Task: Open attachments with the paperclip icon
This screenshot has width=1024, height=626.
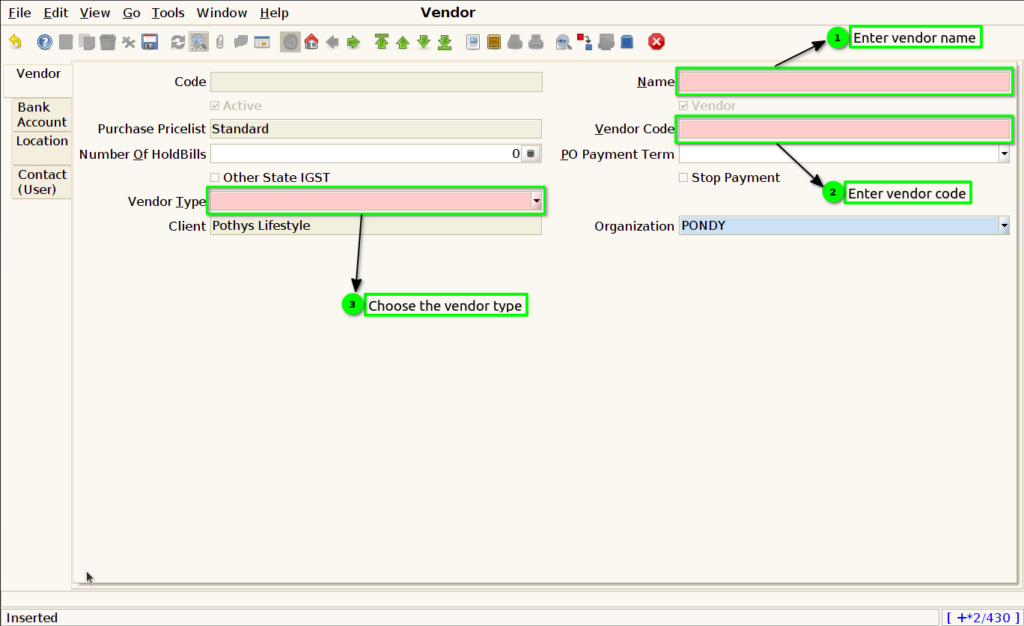Action: coord(220,42)
